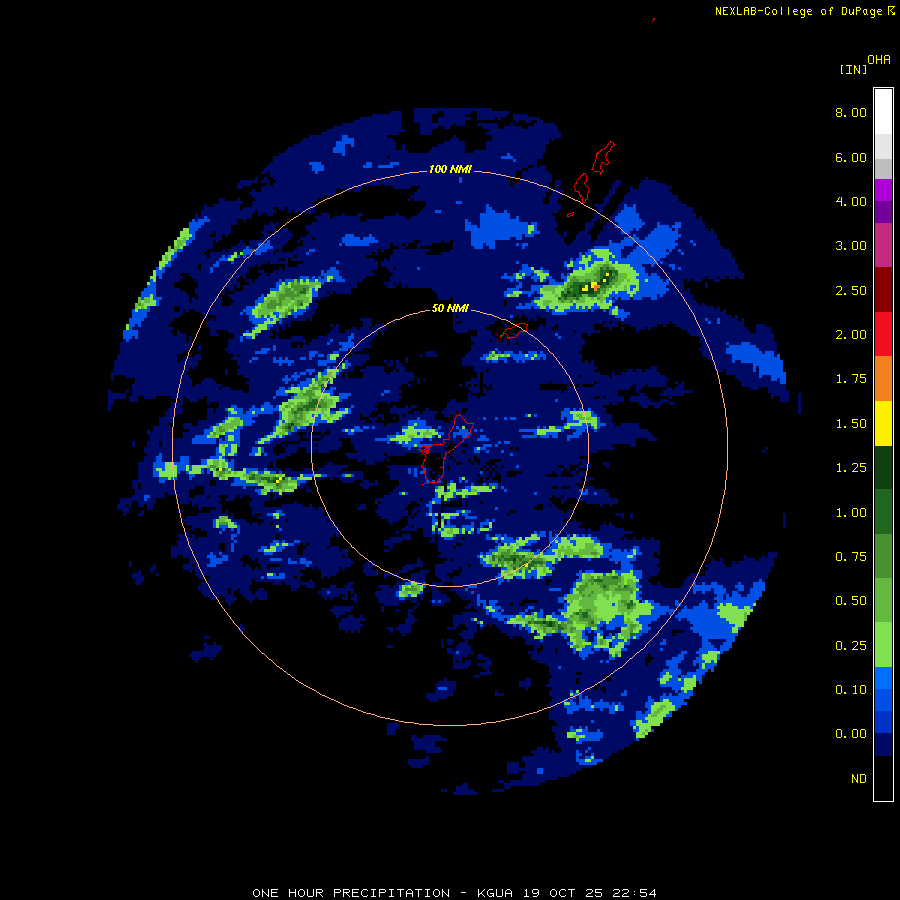Select the dark red 2.50 legend swatch
Screen dimensions: 900x900
click(x=883, y=290)
